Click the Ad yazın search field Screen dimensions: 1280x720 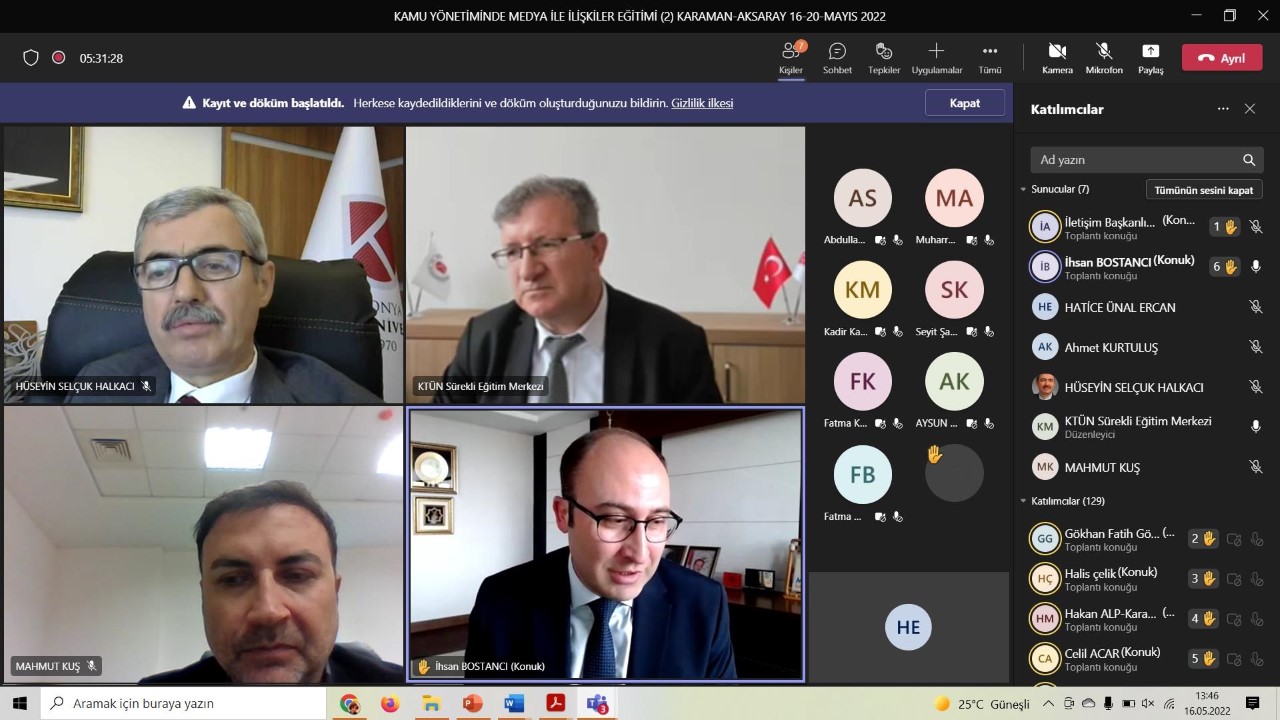1135,160
